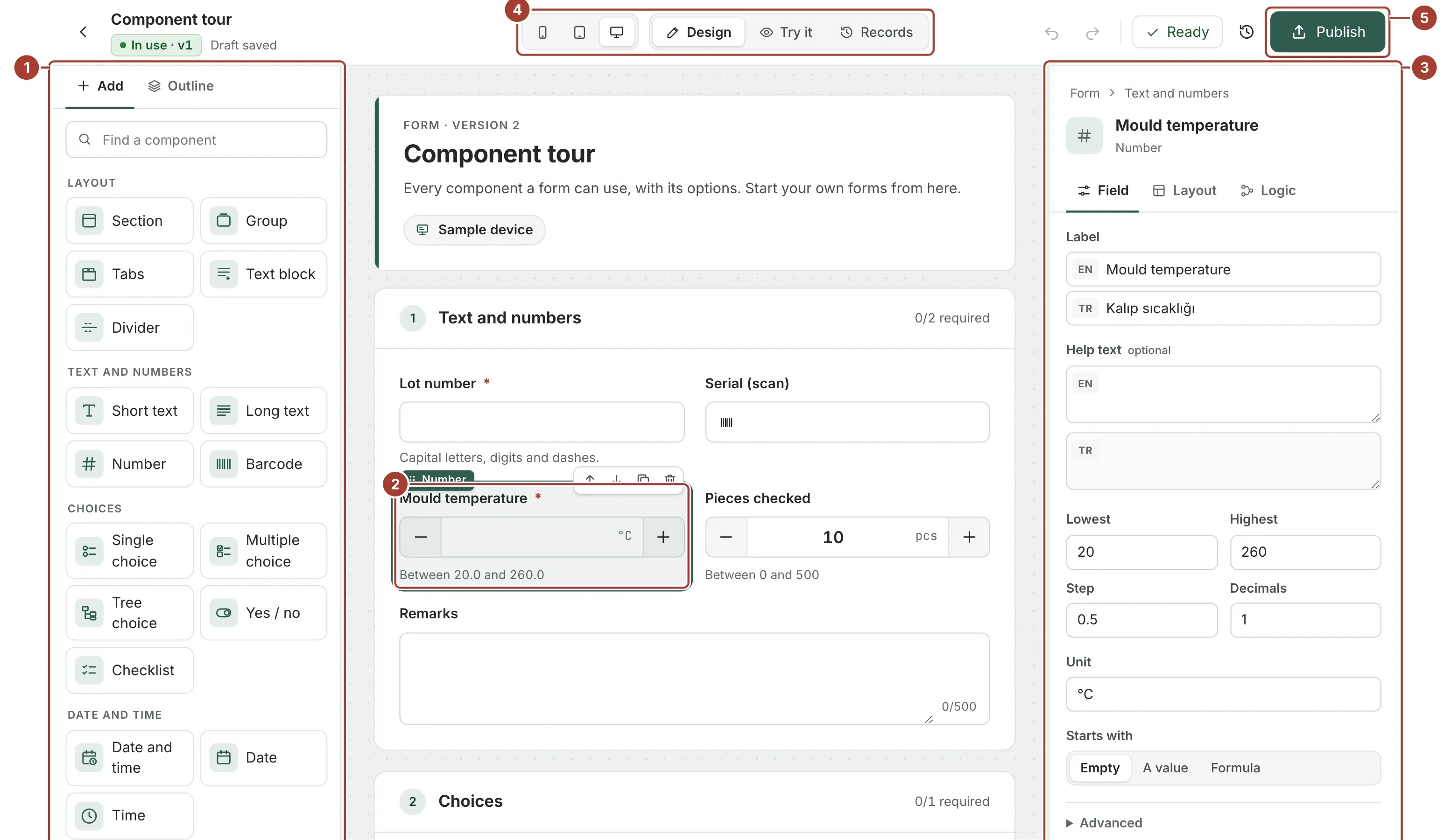This screenshot has height=840, width=1451.
Task: Click the Remarks text area
Action: click(x=694, y=678)
